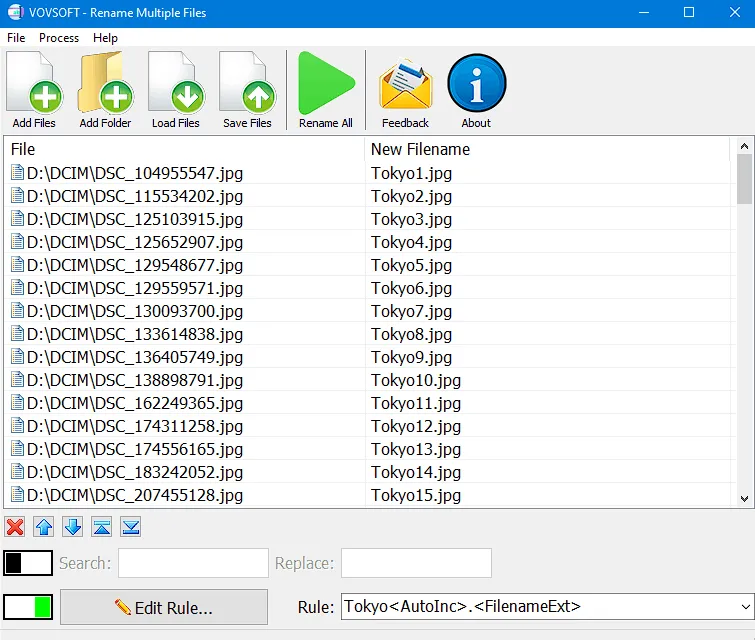755x640 pixels.
Task: Expand the Rule dropdown list
Action: click(x=743, y=606)
